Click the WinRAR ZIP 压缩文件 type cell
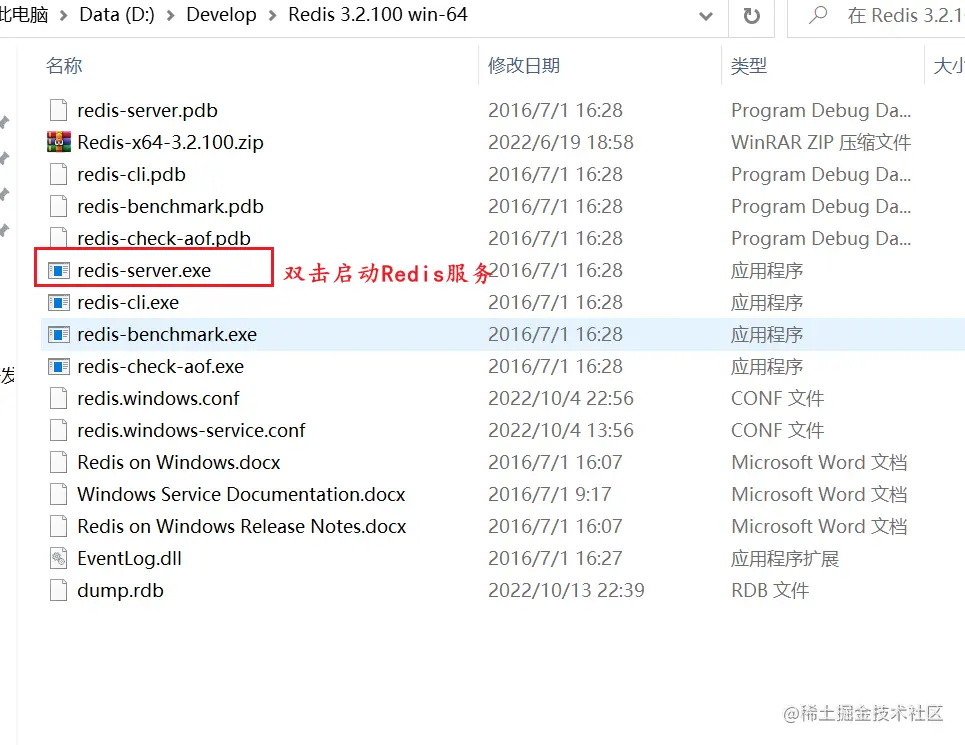Viewport: 965px width, 745px height. [x=821, y=143]
